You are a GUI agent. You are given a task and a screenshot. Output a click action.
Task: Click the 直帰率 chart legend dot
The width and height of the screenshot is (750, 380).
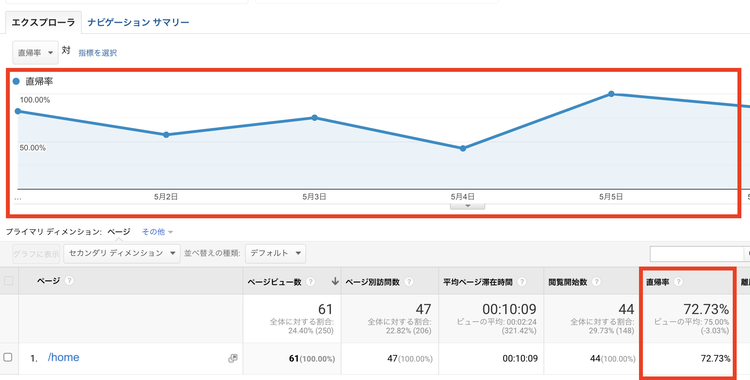click(16, 81)
